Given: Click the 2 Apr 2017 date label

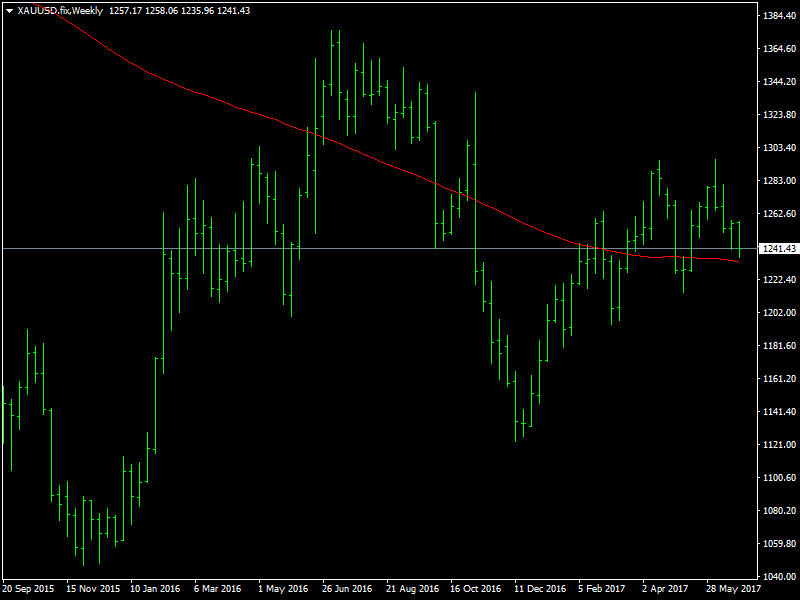Looking at the screenshot, I should click(x=665, y=589).
